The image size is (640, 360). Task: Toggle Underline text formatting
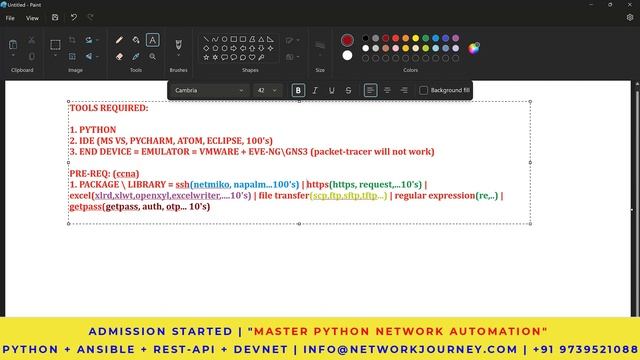[331, 90]
